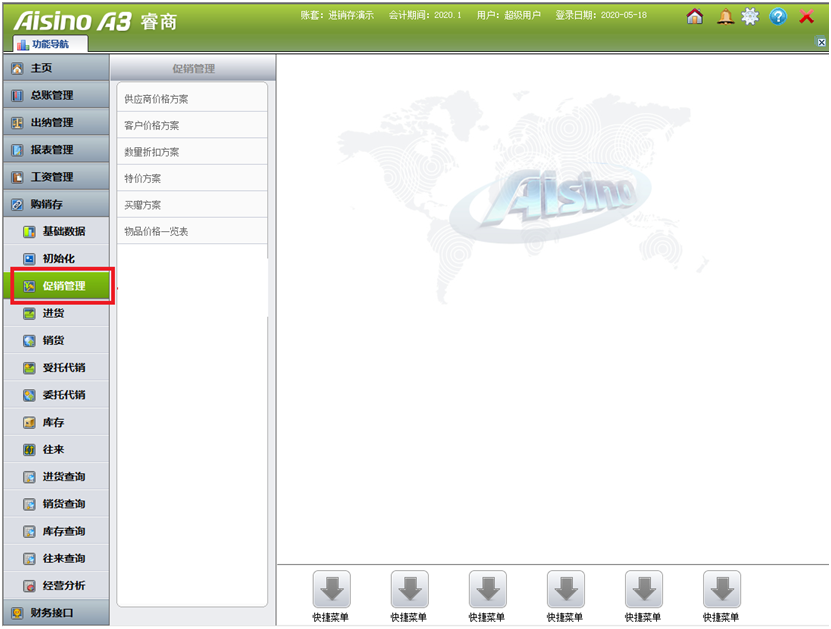Open 数量折扣方案

pos(152,152)
